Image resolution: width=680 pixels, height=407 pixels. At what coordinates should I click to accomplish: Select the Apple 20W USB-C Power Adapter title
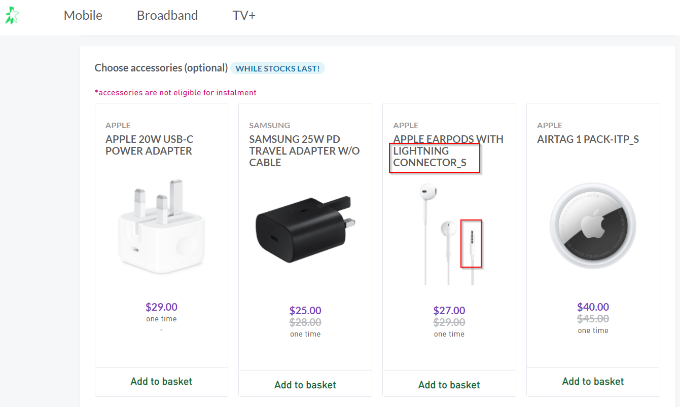click(x=149, y=145)
